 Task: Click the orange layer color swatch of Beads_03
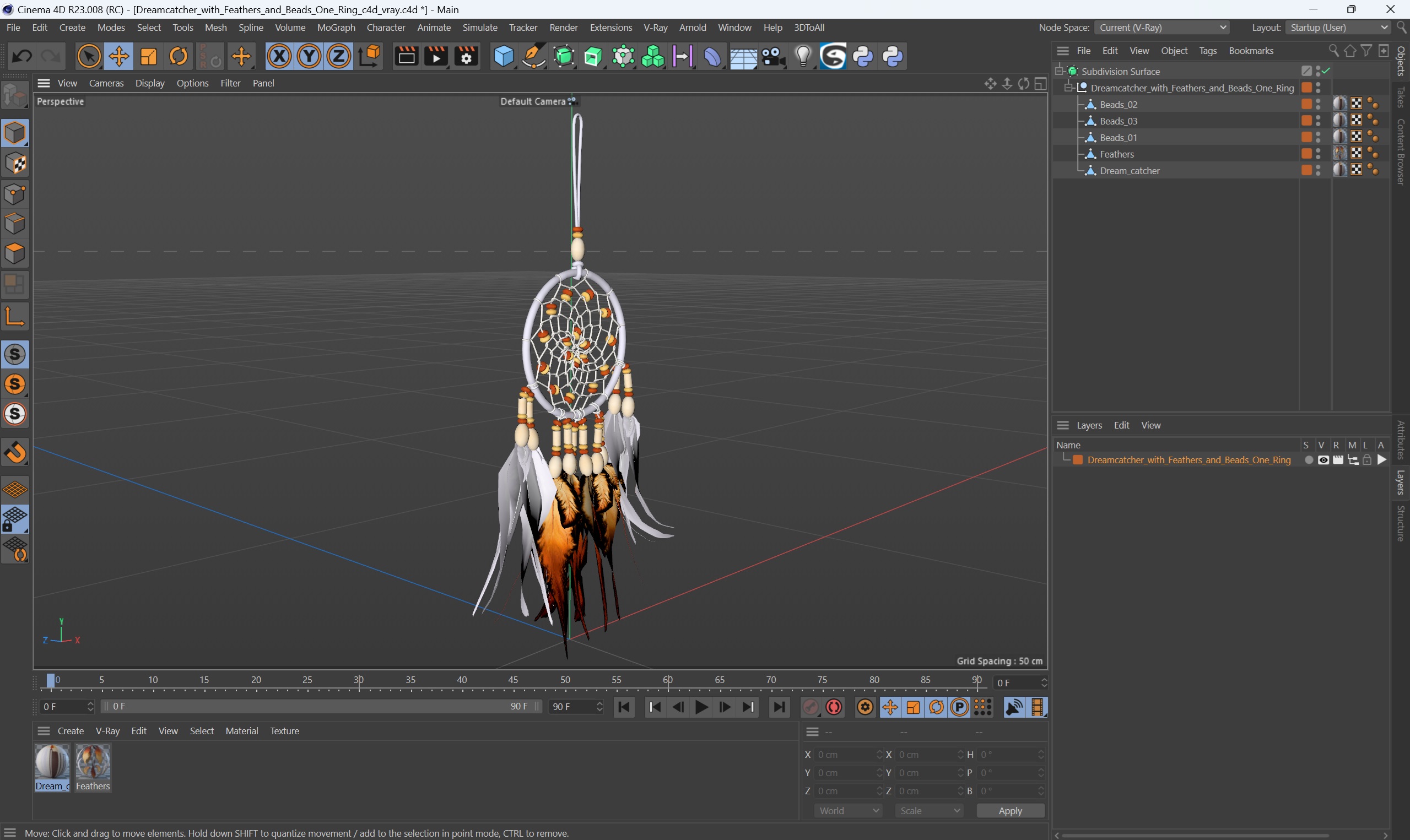coord(1306,121)
